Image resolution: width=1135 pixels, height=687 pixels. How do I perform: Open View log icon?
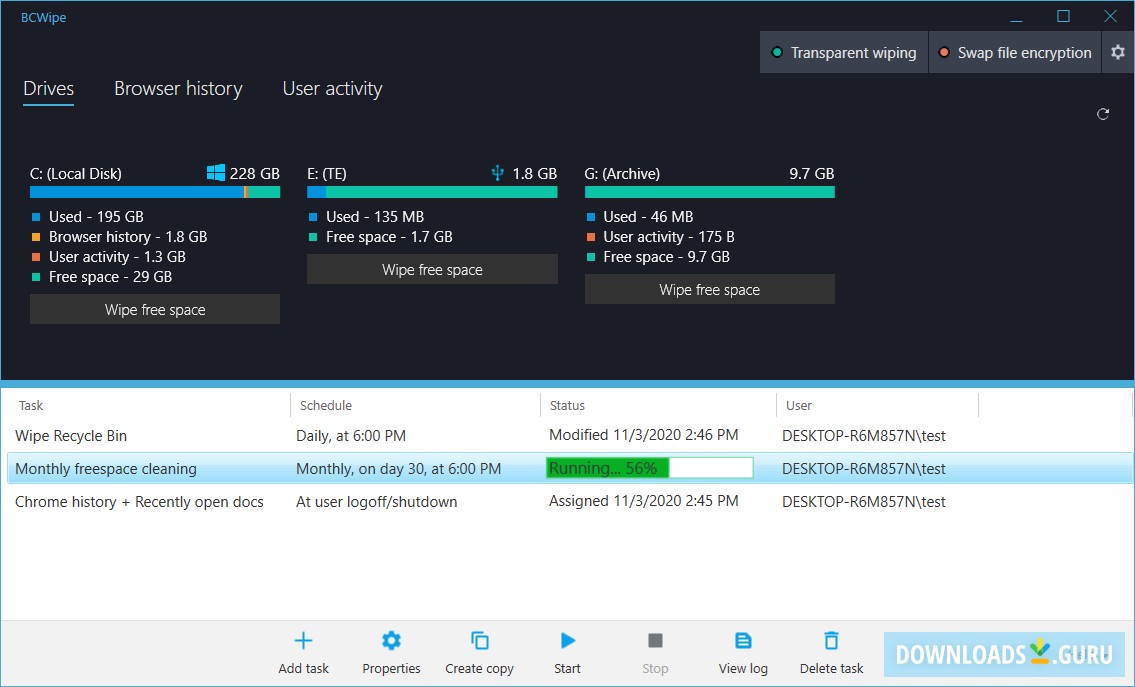pyautogui.click(x=743, y=641)
